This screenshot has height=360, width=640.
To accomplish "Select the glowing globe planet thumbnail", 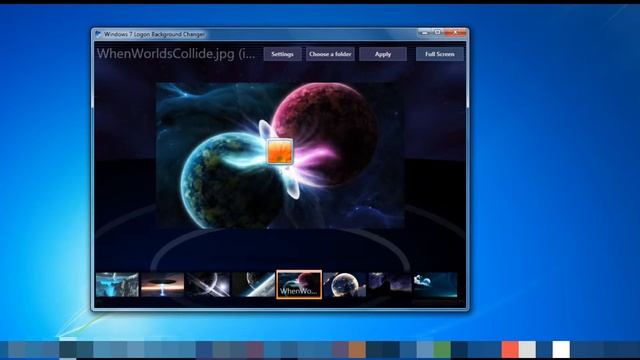I will pos(345,284).
